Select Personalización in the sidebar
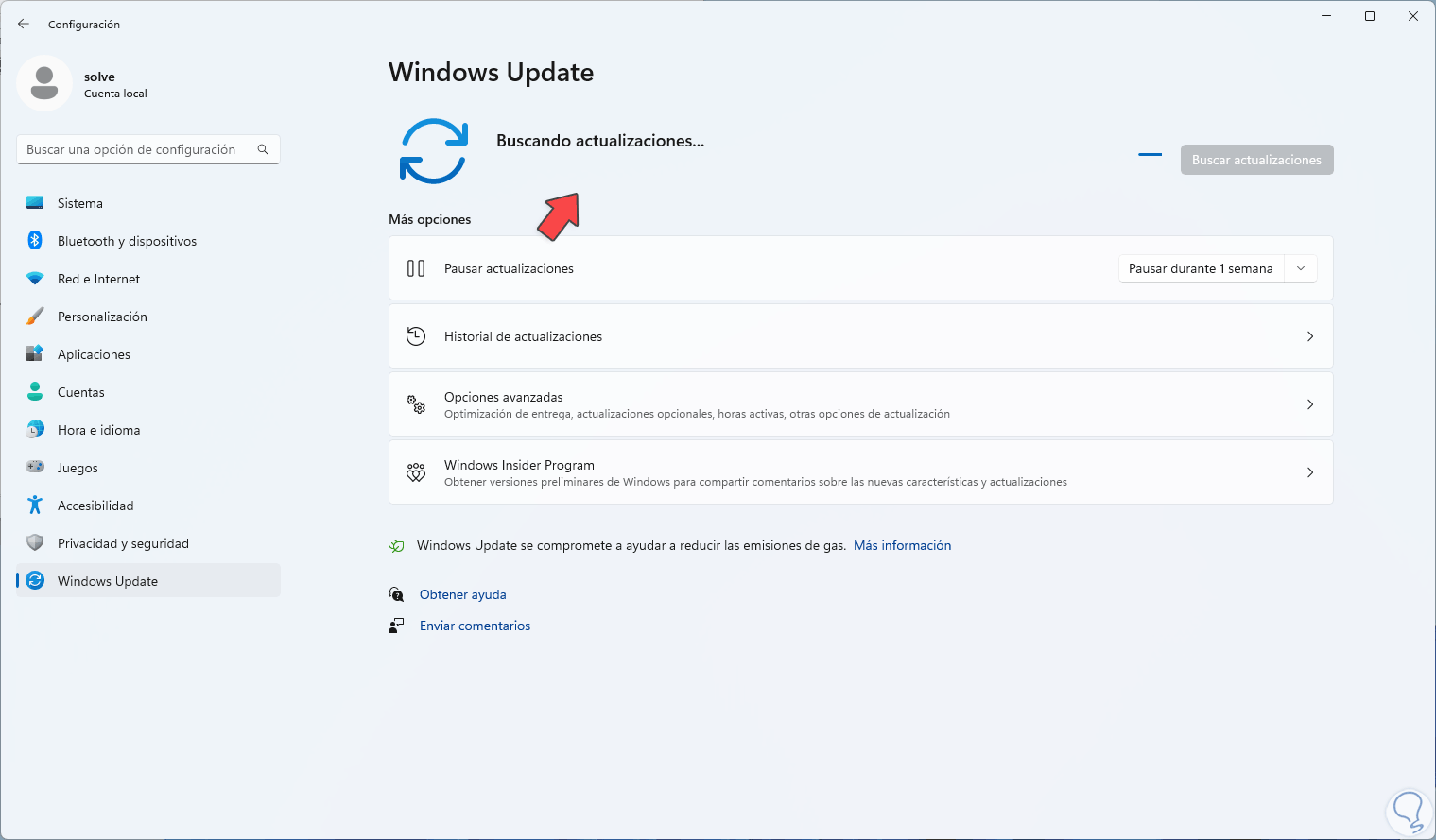1436x840 pixels. 148,317
